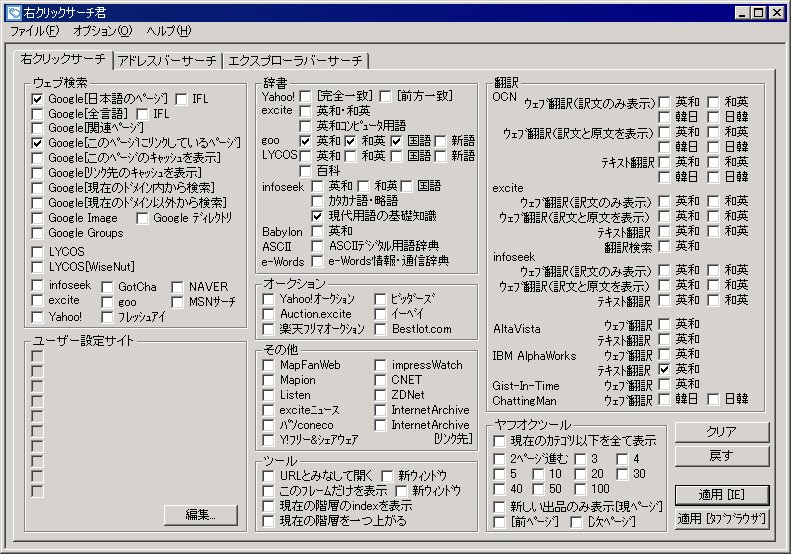Uncheck 現代用語の基礎知識 checkbox
This screenshot has width=791, height=554.
point(317,216)
